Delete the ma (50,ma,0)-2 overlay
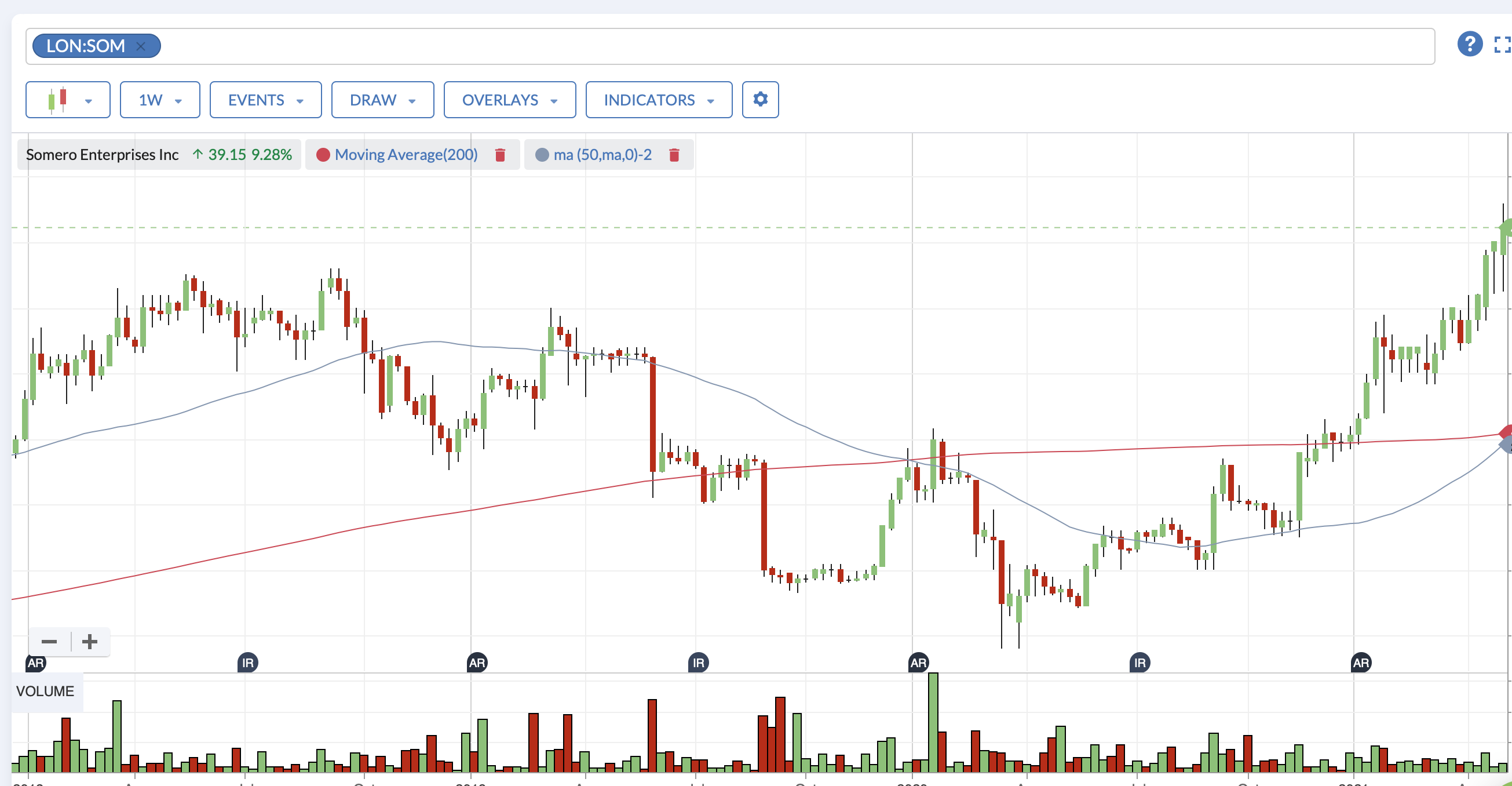 point(674,155)
